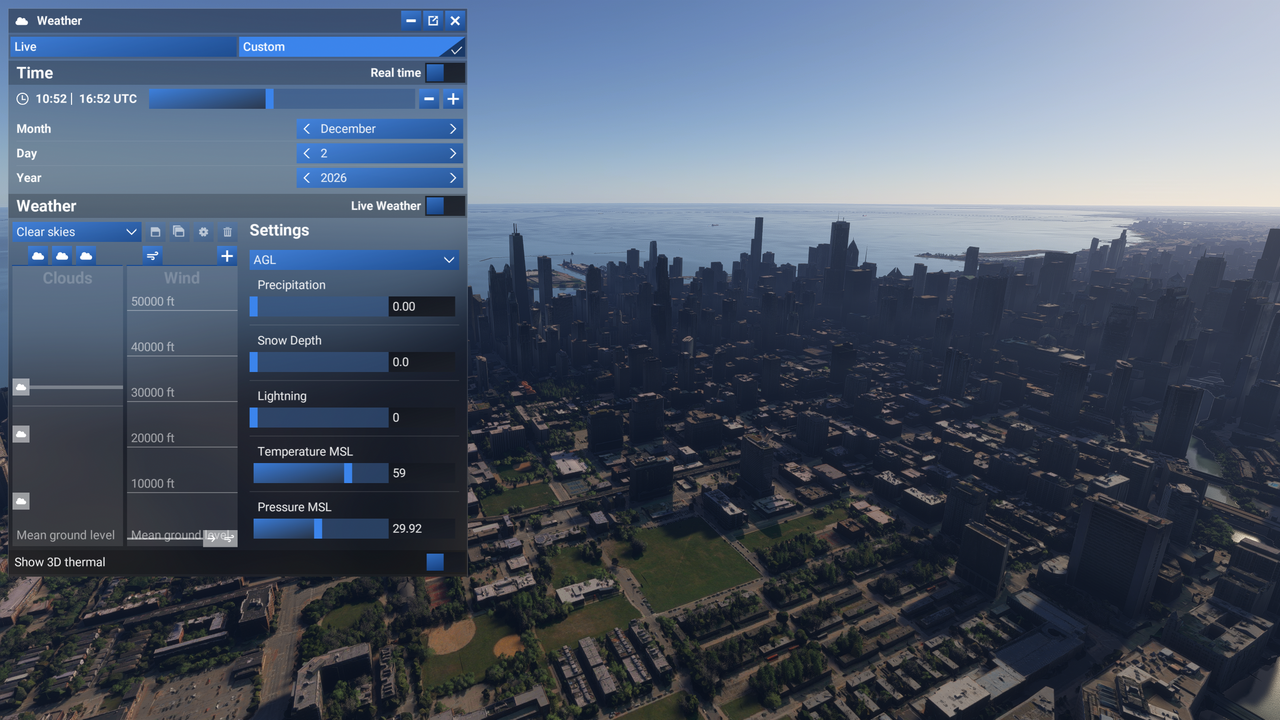The image size is (1280, 720).
Task: Click Mean ground level in Clouds column
Action: tap(66, 536)
